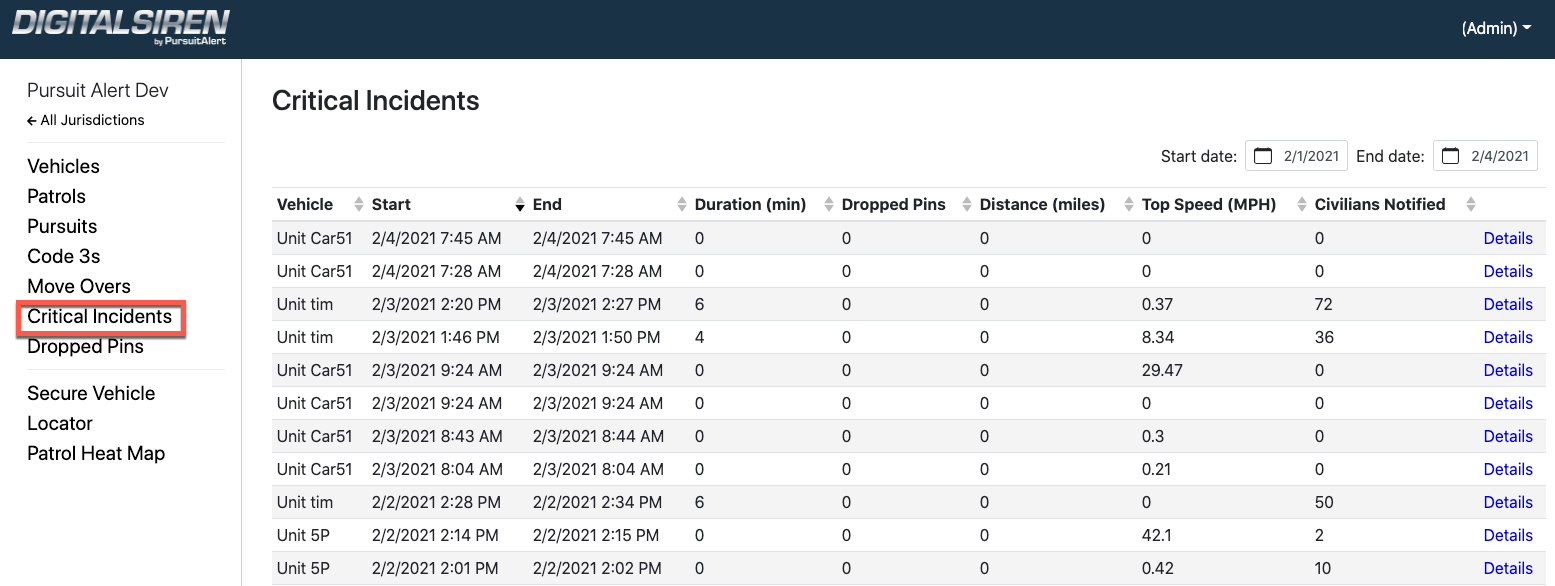
Task: Sort by Start column arrow
Action: [520, 204]
